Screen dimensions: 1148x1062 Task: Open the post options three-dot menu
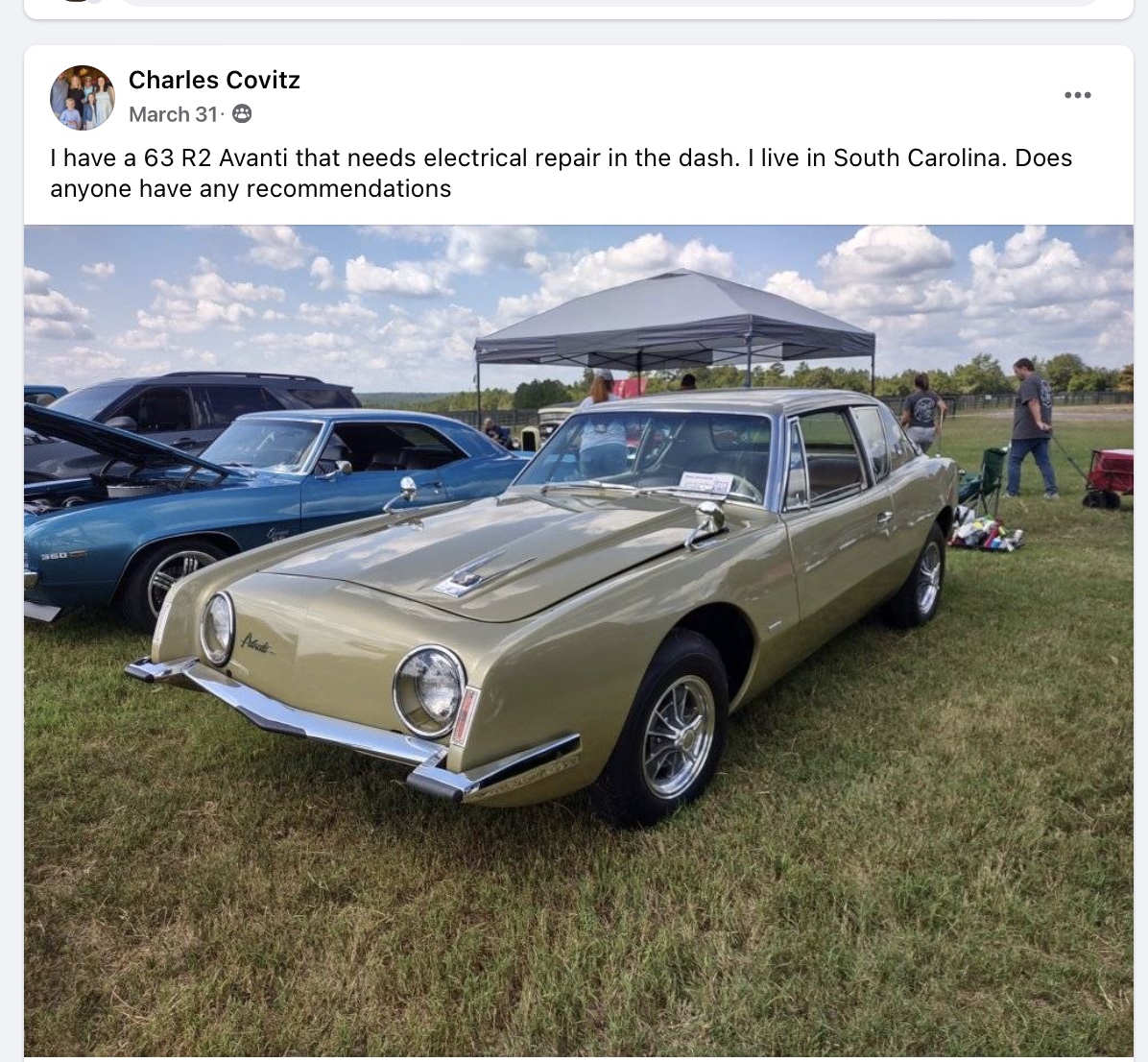tap(1078, 94)
